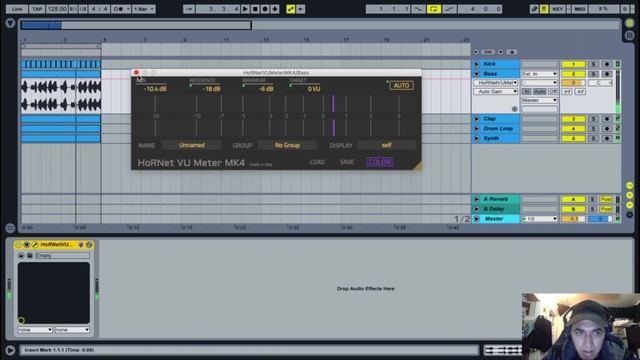Start playback with the Play button
The image size is (640, 360).
[x=245, y=9]
